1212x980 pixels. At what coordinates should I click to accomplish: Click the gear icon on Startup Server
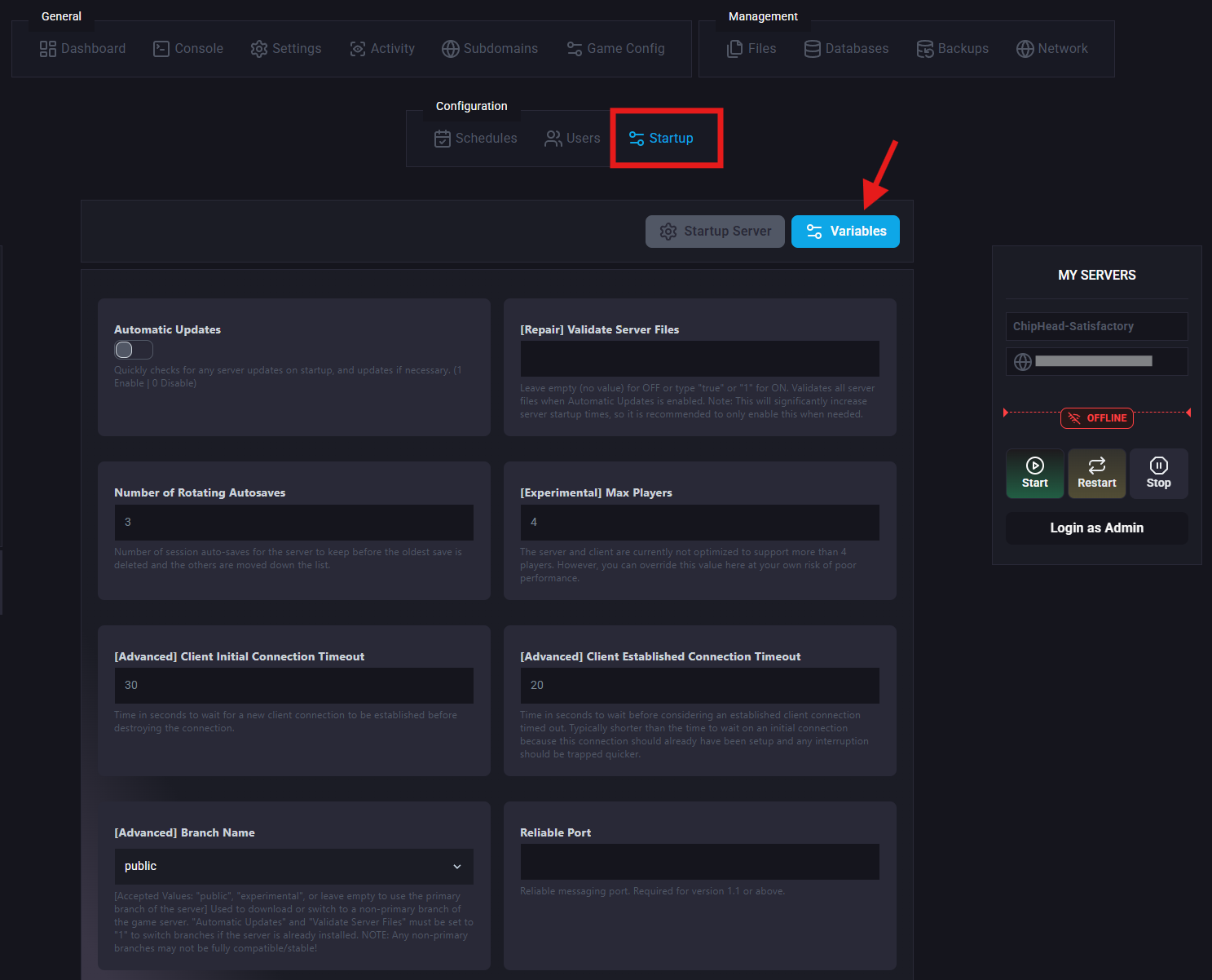(x=668, y=232)
